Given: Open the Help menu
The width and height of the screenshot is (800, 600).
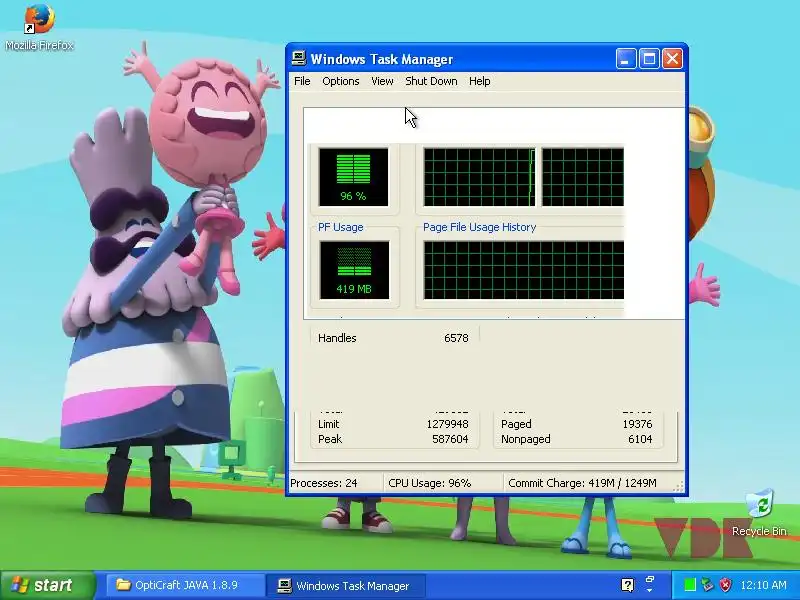Looking at the screenshot, I should pyautogui.click(x=480, y=81).
